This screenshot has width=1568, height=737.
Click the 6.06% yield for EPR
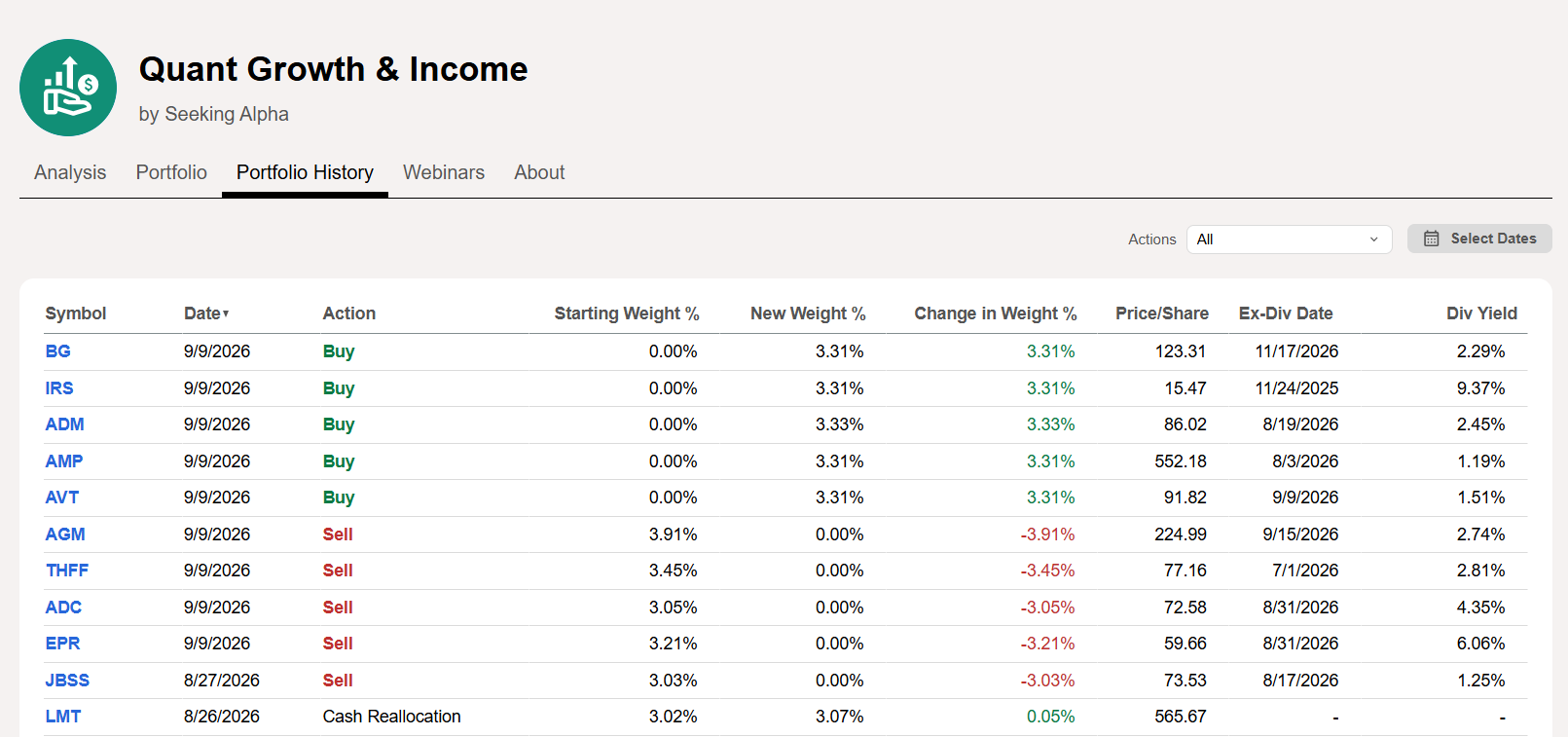click(x=1480, y=644)
